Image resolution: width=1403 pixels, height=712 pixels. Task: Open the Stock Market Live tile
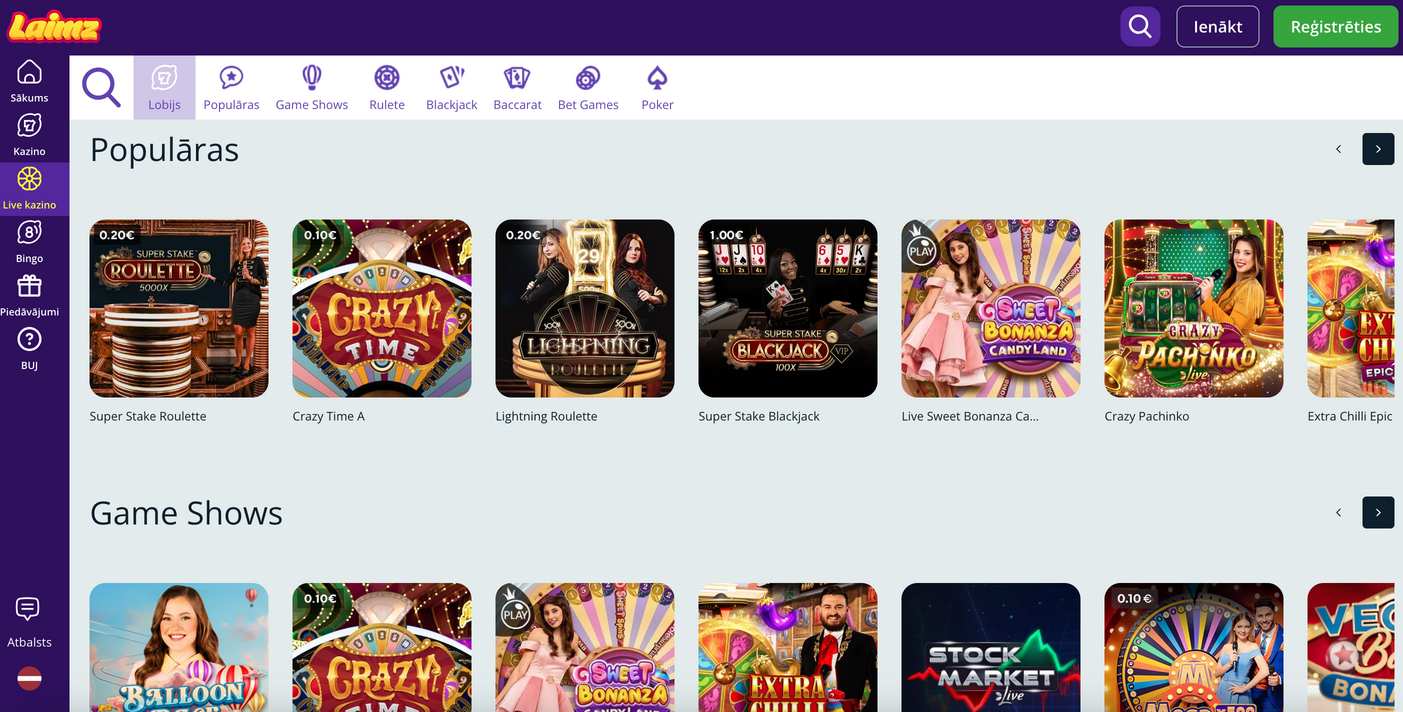pyautogui.click(x=991, y=647)
